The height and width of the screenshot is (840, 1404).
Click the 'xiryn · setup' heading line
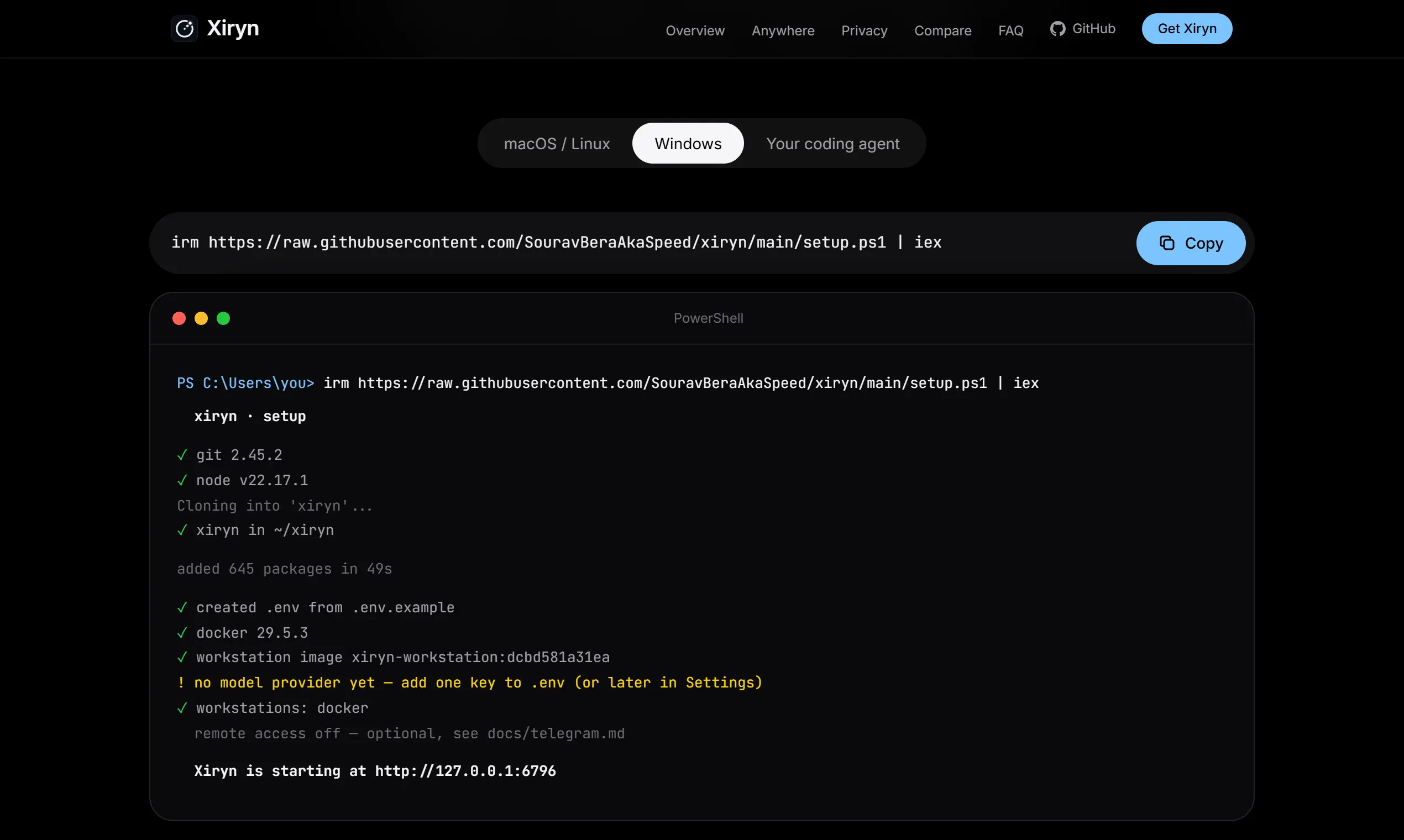tap(250, 416)
